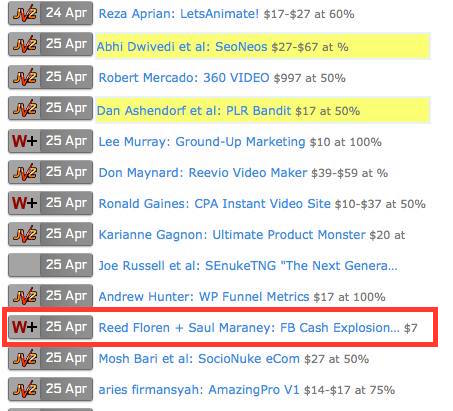Click the 25 Apr date badge on PLR Bandit row
Image resolution: width=453 pixels, height=411 pixels.
(66, 108)
